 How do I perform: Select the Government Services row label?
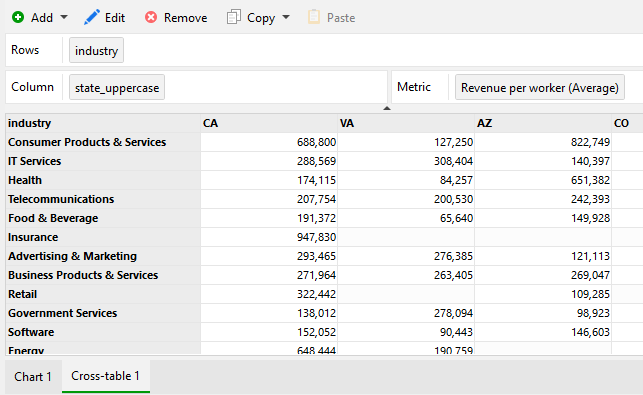[x=103, y=313]
